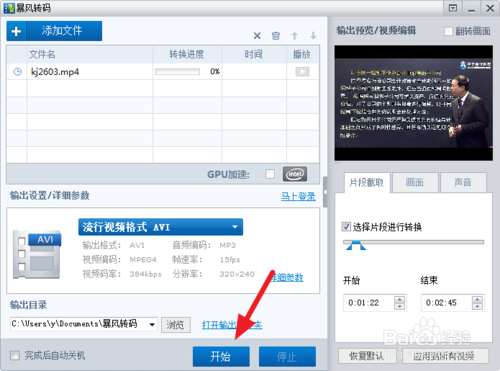Move file down with down arrow
The image size is (500, 371).
click(313, 36)
